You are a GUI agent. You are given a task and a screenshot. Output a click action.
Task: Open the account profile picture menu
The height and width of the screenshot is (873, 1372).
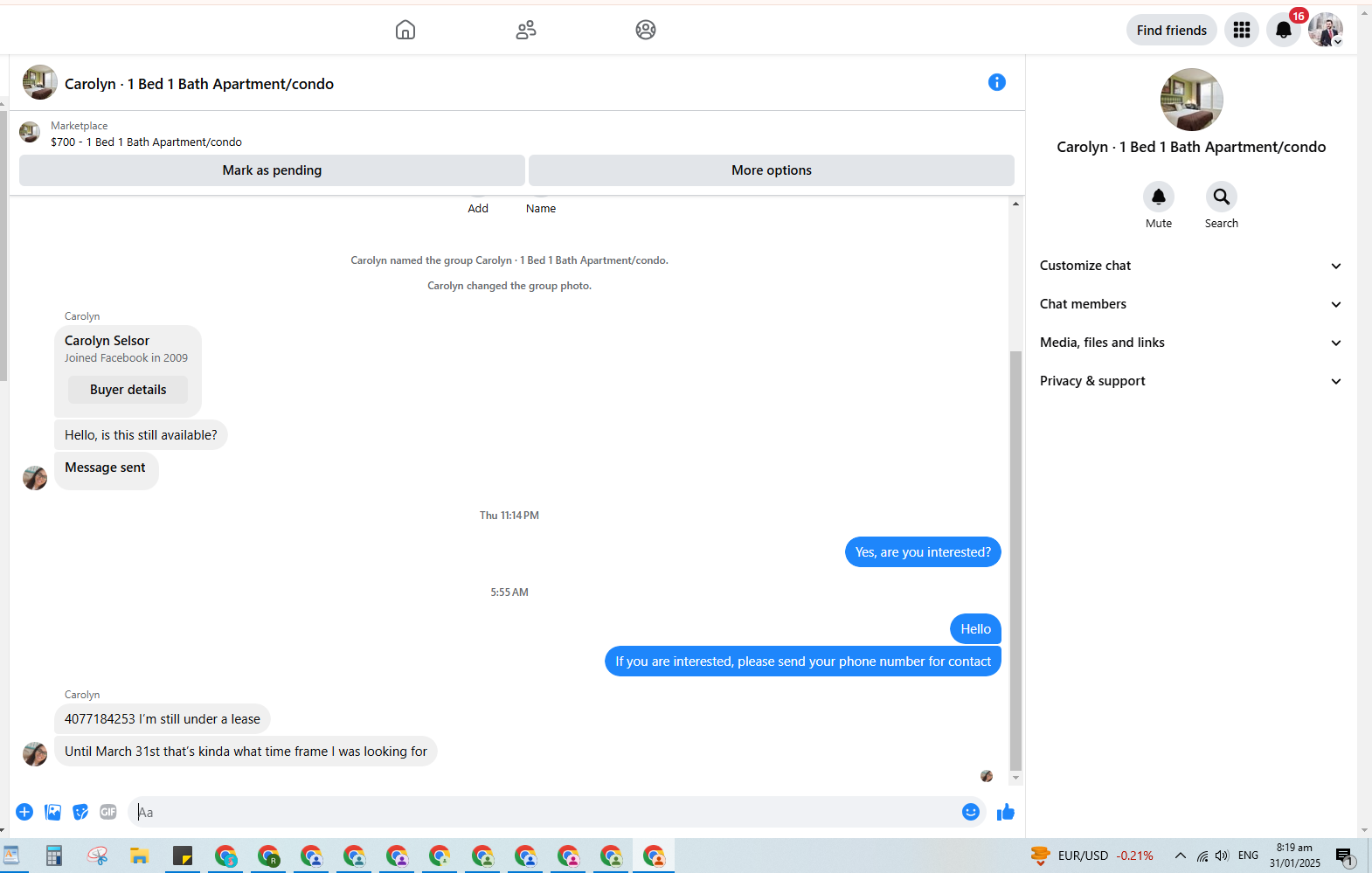click(1326, 31)
